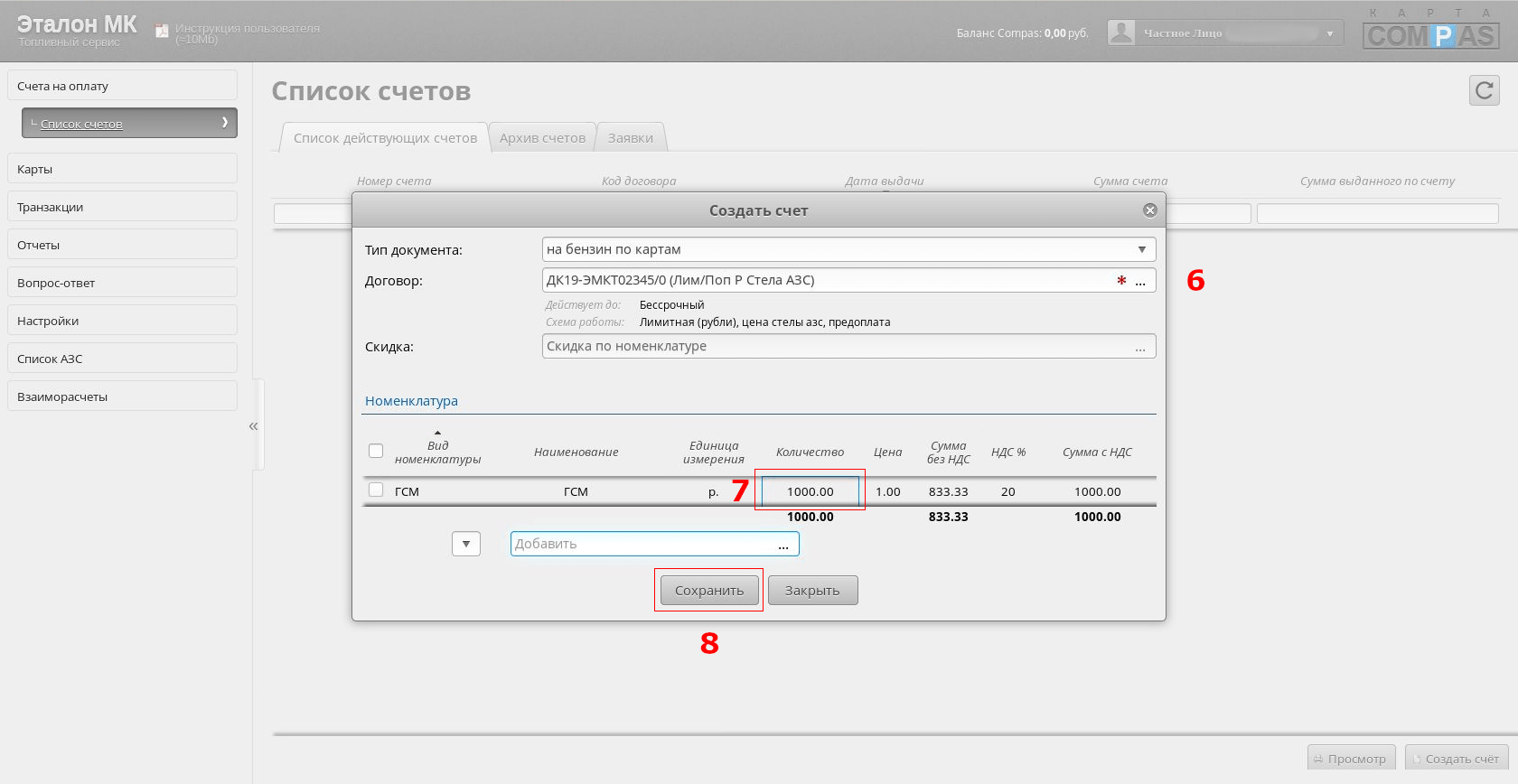This screenshot has width=1518, height=784.
Task: Expand the Тип документа dropdown
Action: pyautogui.click(x=1141, y=249)
